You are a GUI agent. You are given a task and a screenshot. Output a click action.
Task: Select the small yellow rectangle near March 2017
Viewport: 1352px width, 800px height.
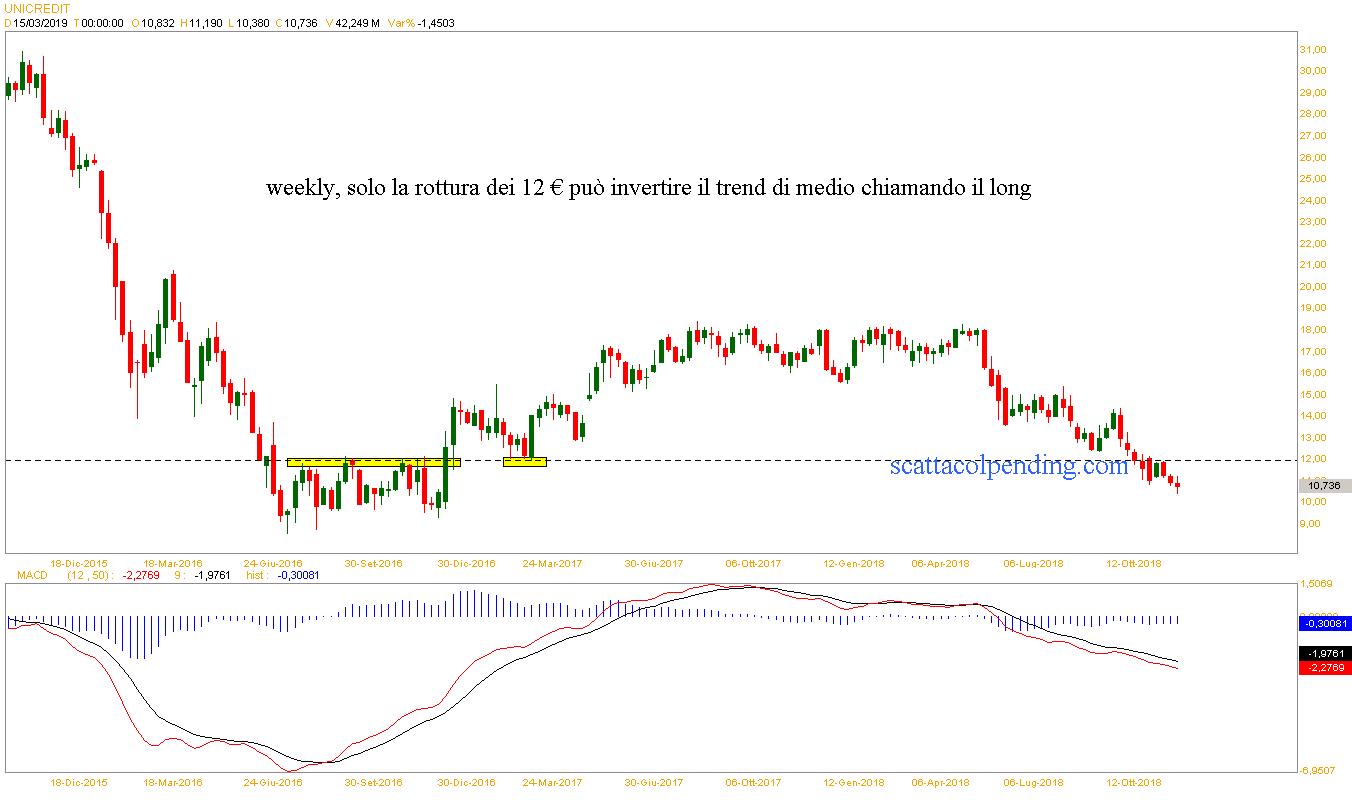point(525,461)
